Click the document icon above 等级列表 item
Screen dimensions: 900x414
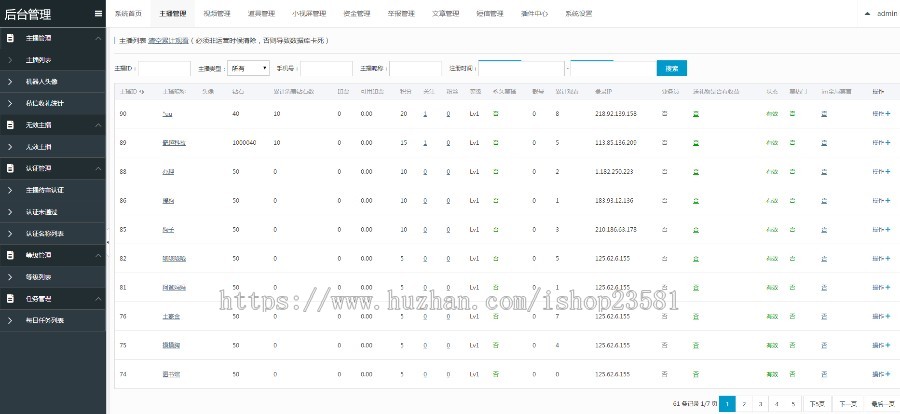pyautogui.click(x=10, y=255)
